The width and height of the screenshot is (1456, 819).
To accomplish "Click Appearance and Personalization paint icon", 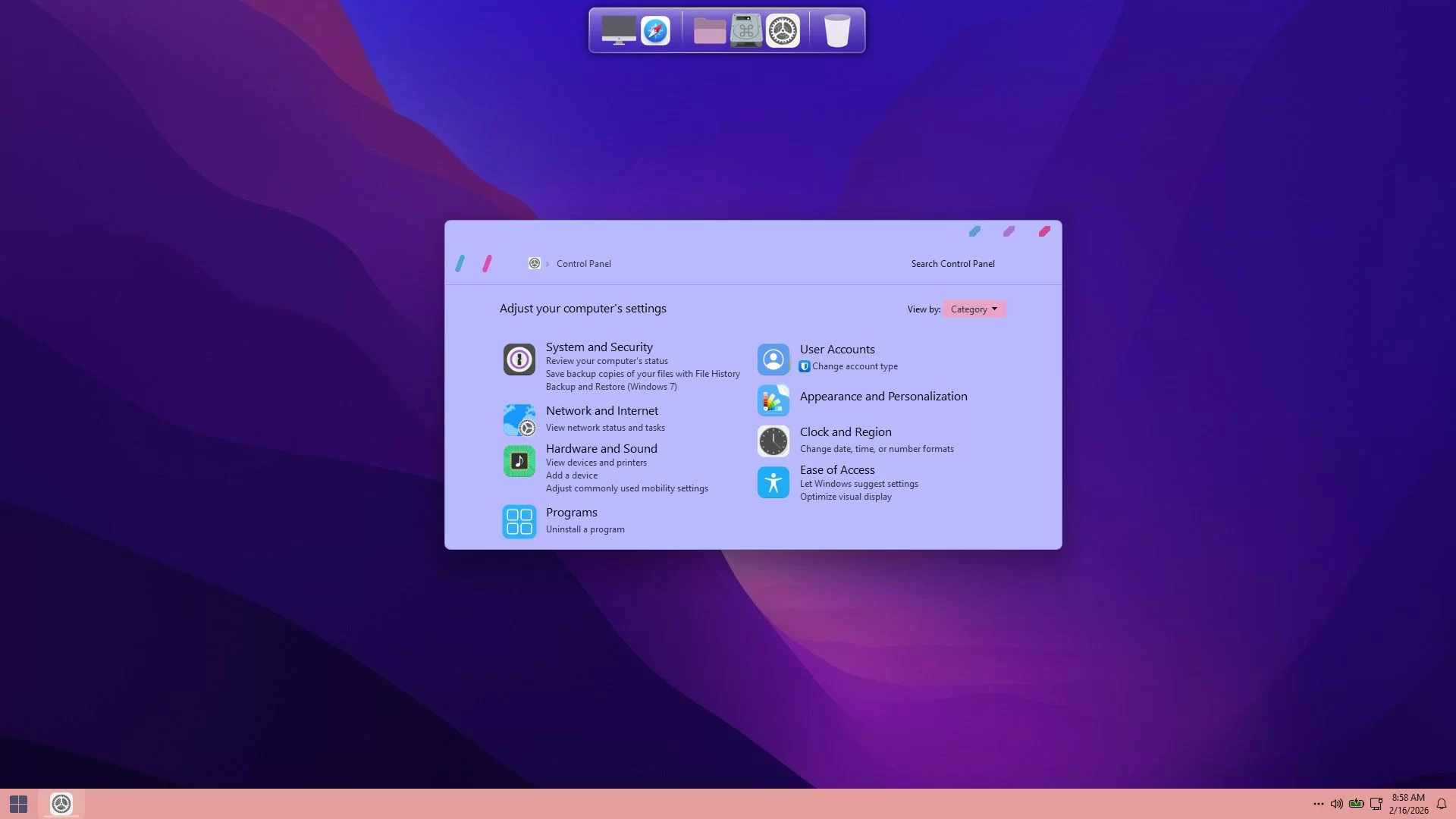I will point(773,400).
